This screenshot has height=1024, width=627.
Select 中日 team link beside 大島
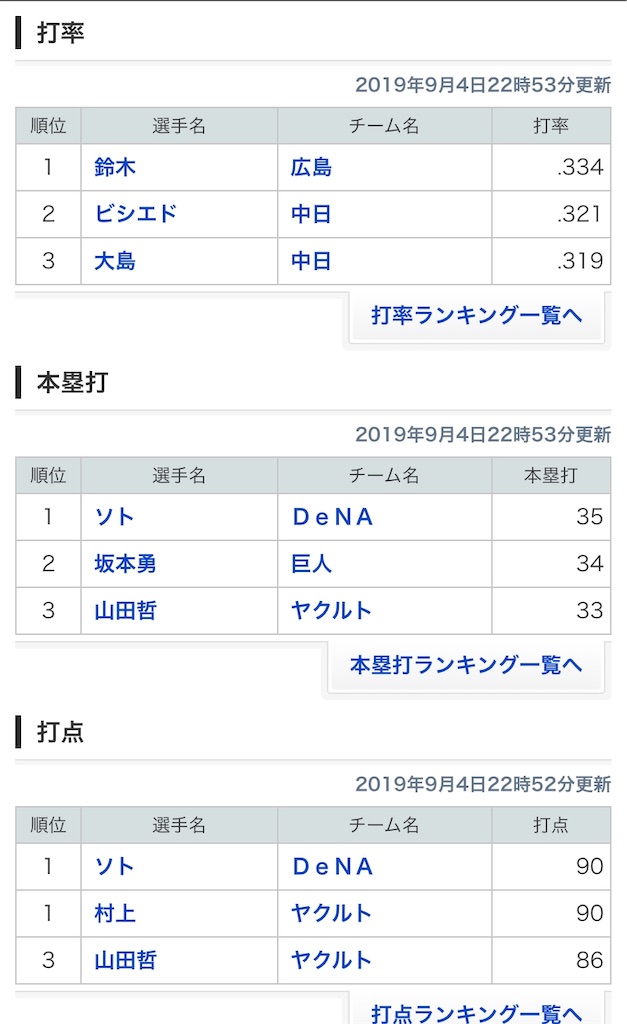tap(311, 261)
